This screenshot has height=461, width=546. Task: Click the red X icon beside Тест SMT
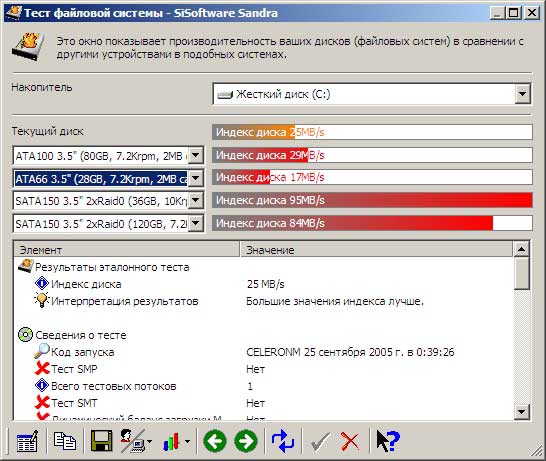42,402
